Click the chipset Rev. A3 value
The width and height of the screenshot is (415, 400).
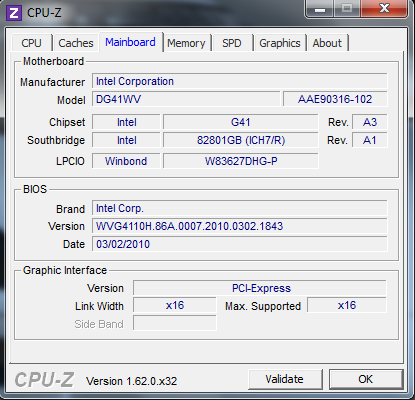[370, 122]
